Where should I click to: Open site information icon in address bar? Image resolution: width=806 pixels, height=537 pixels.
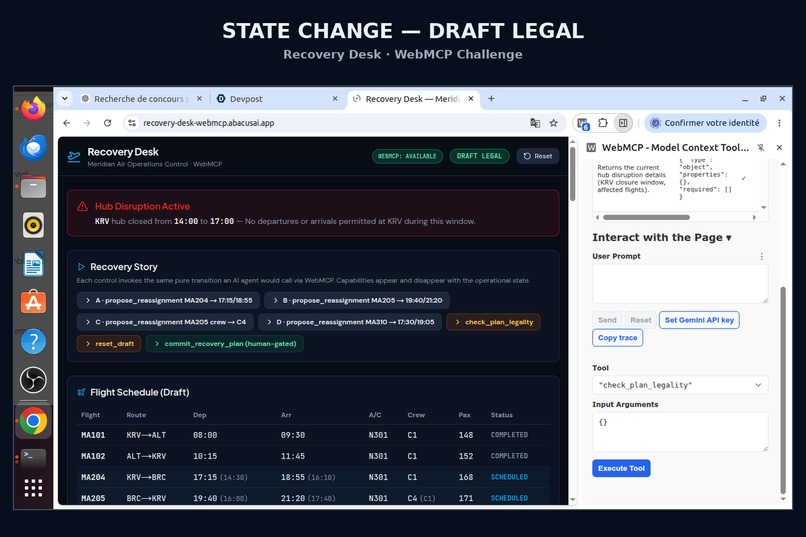[x=132, y=123]
